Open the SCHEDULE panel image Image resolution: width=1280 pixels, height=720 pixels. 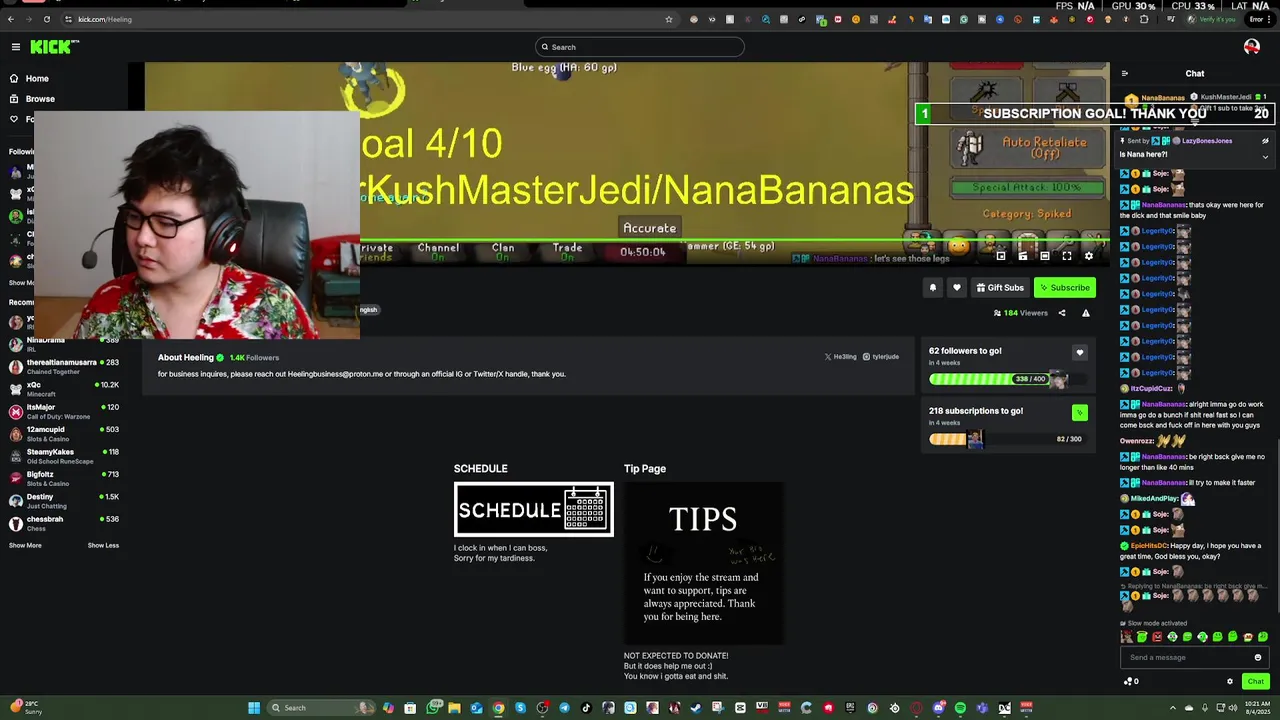534,510
